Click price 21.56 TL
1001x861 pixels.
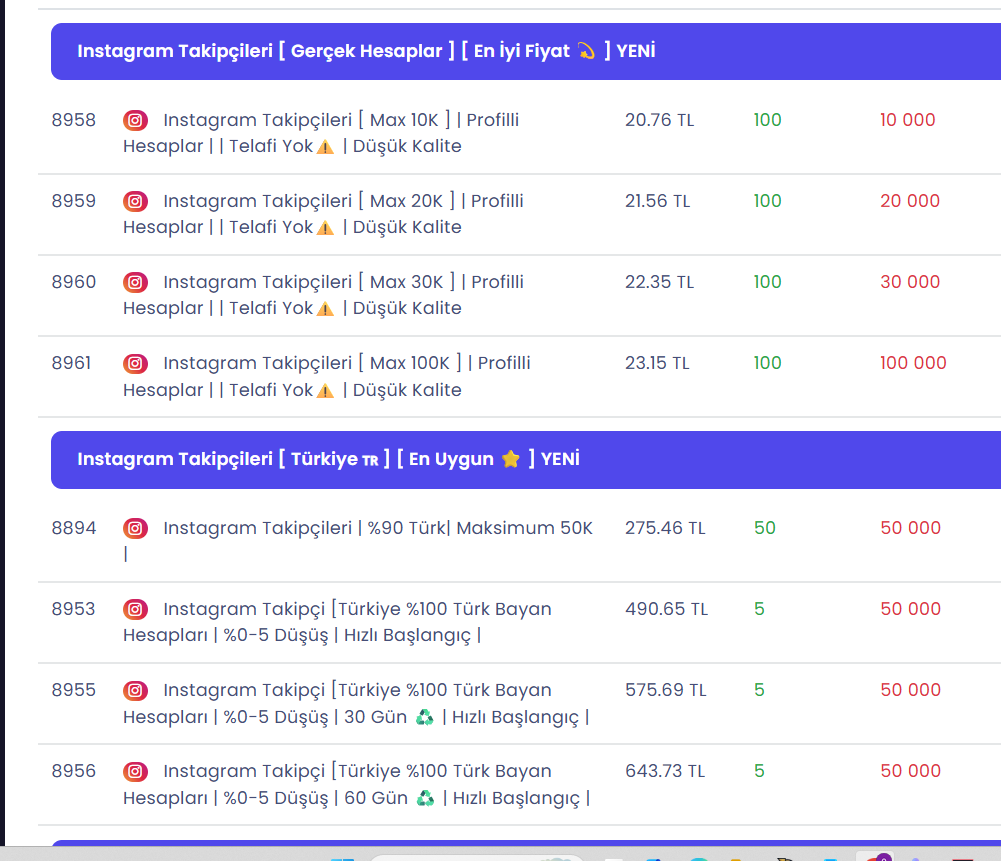(658, 201)
